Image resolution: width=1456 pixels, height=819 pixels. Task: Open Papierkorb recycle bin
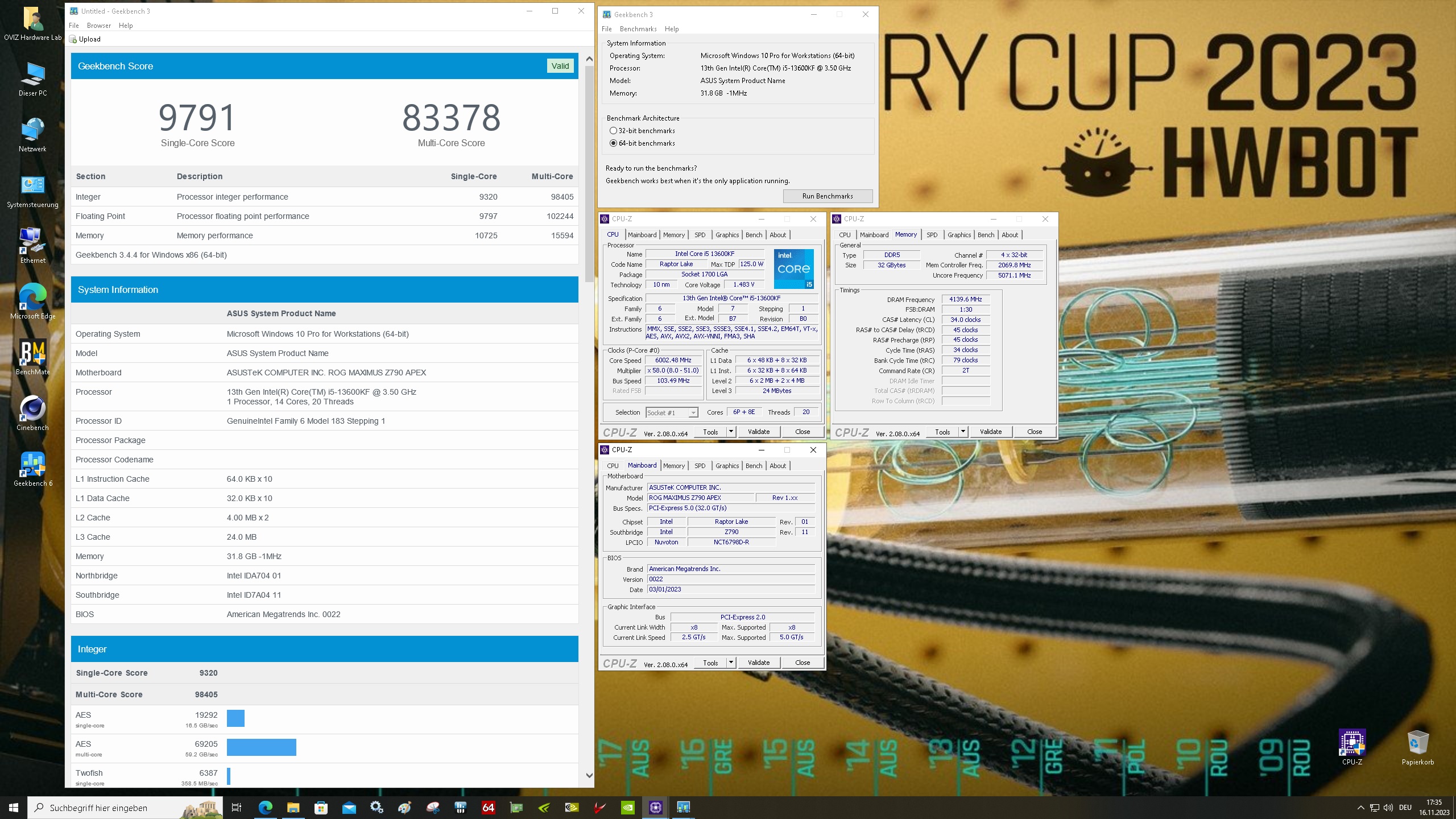point(1417,747)
